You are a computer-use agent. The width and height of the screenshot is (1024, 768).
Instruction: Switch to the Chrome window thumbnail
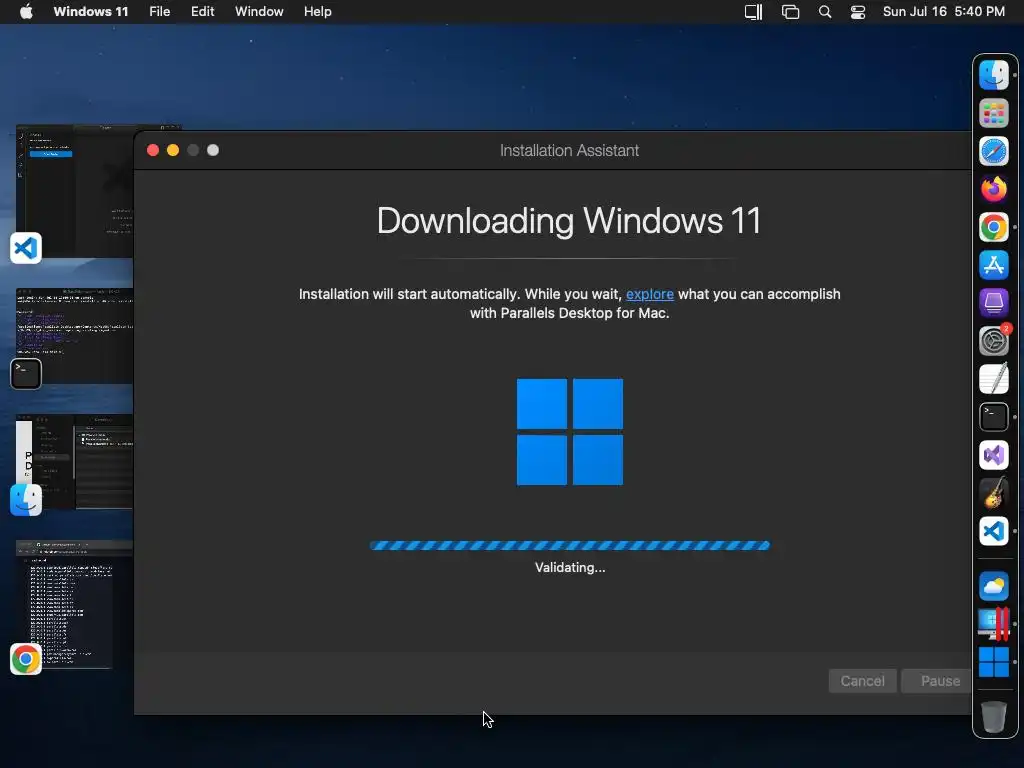click(74, 604)
